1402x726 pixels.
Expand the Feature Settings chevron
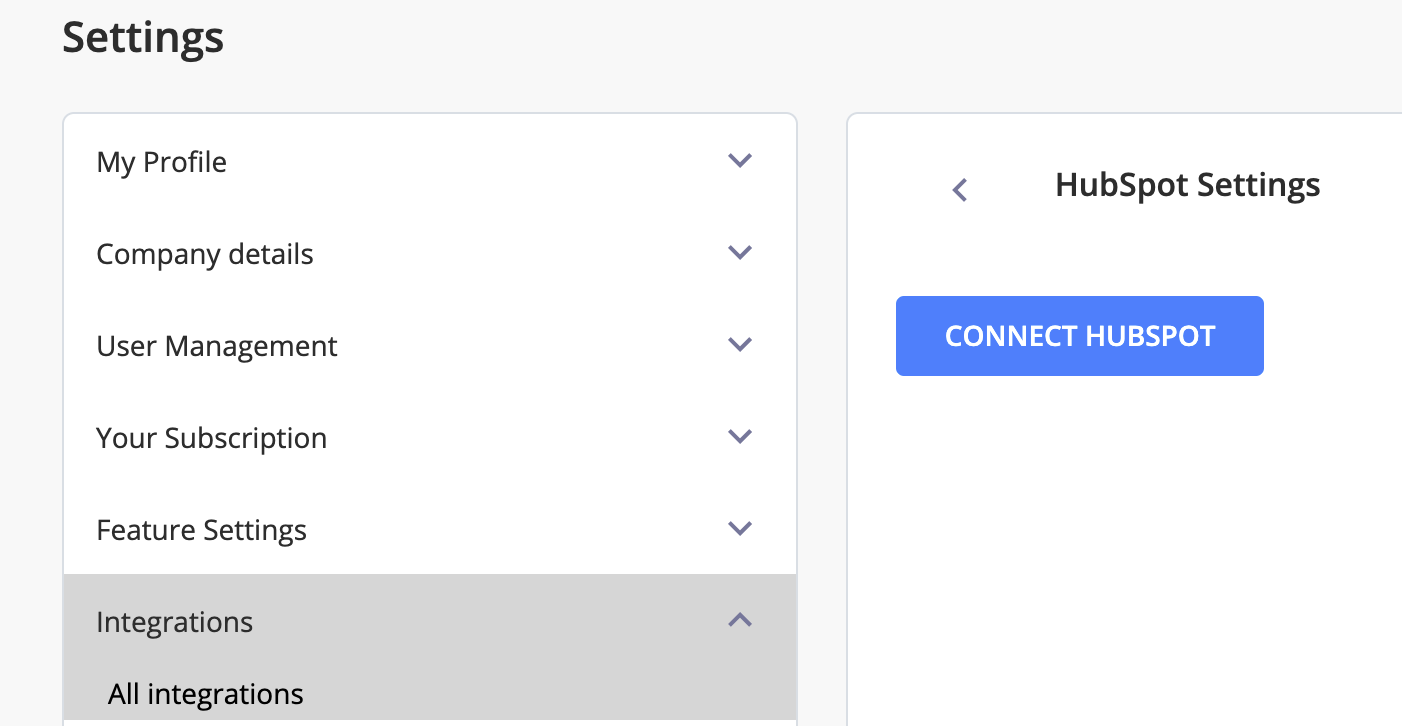click(x=740, y=528)
